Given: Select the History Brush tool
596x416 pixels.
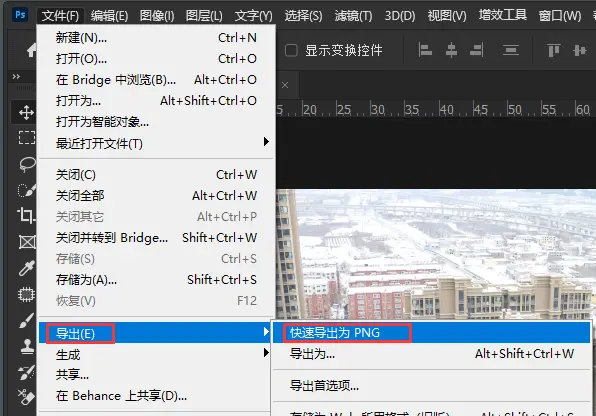Looking at the screenshot, I should pos(26,373).
